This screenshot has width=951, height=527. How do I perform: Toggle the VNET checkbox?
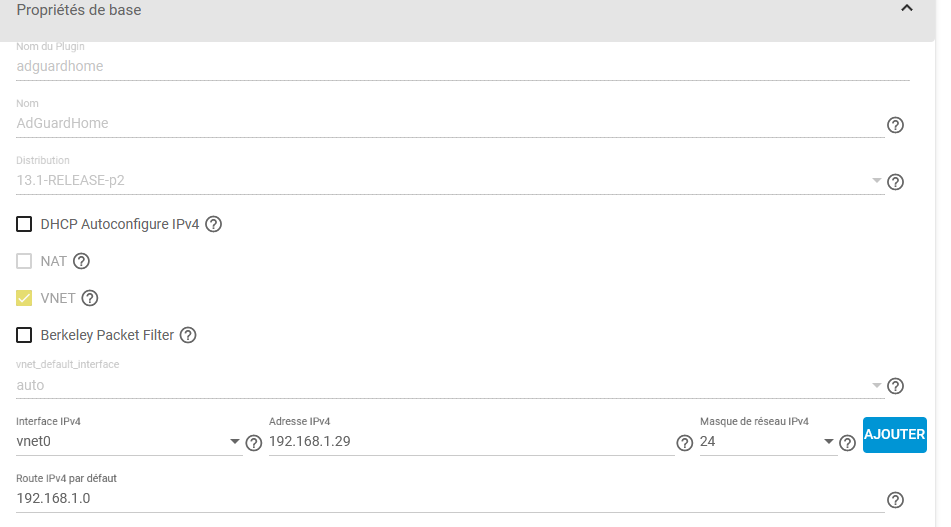pyautogui.click(x=24, y=298)
